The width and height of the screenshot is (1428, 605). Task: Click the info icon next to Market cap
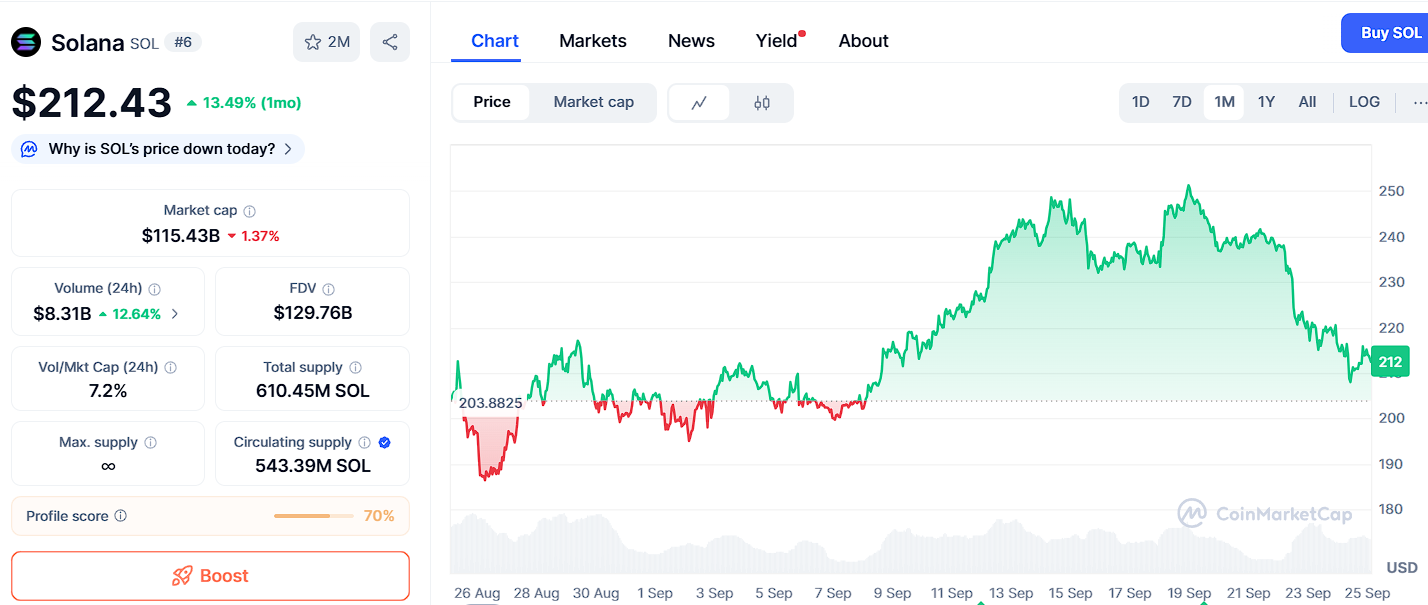250,211
